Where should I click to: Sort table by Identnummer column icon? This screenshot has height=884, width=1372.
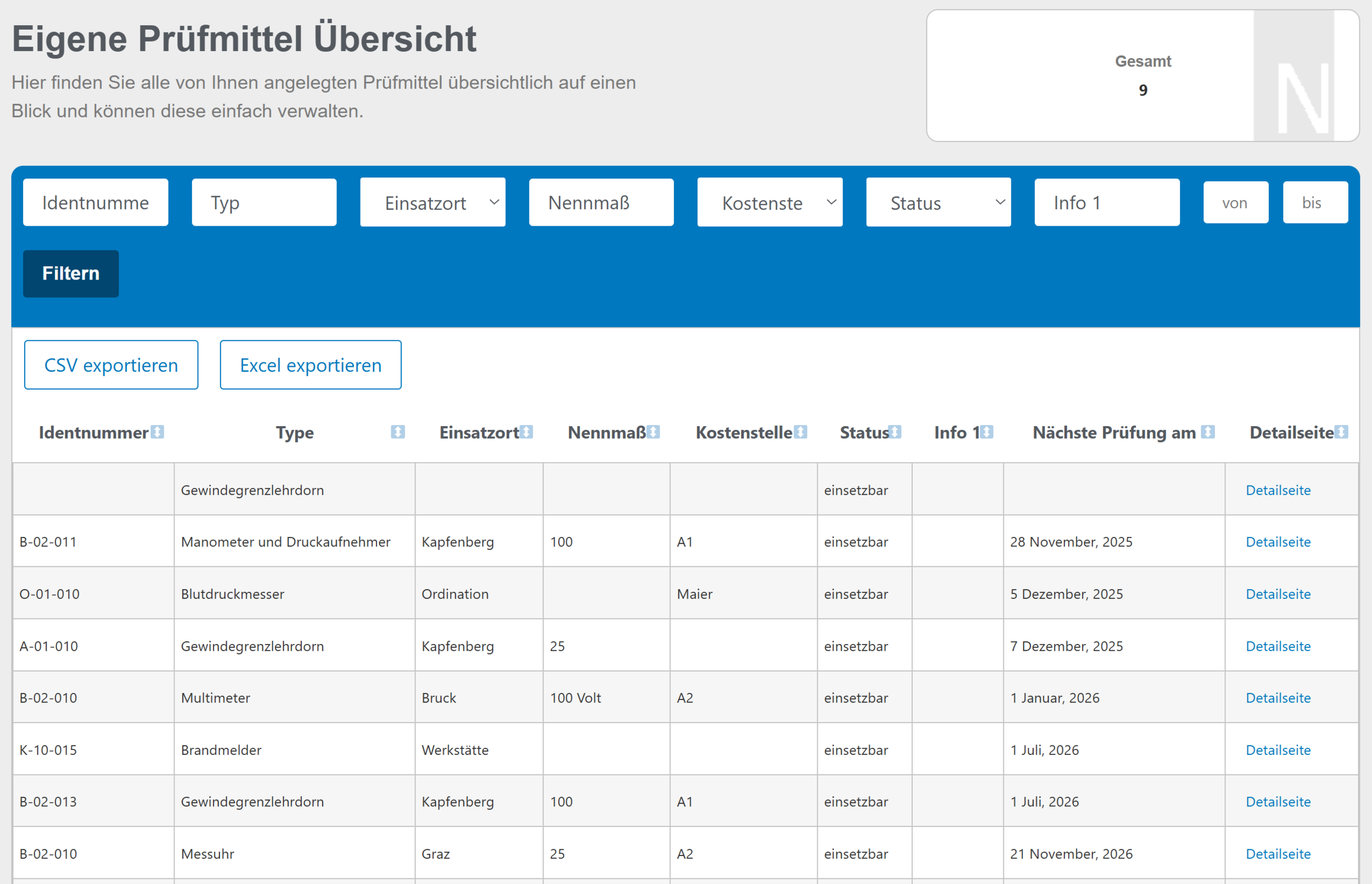tap(158, 432)
